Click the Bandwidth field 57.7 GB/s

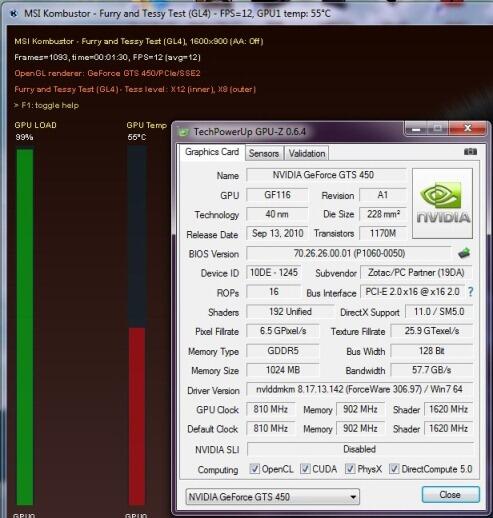pos(432,370)
